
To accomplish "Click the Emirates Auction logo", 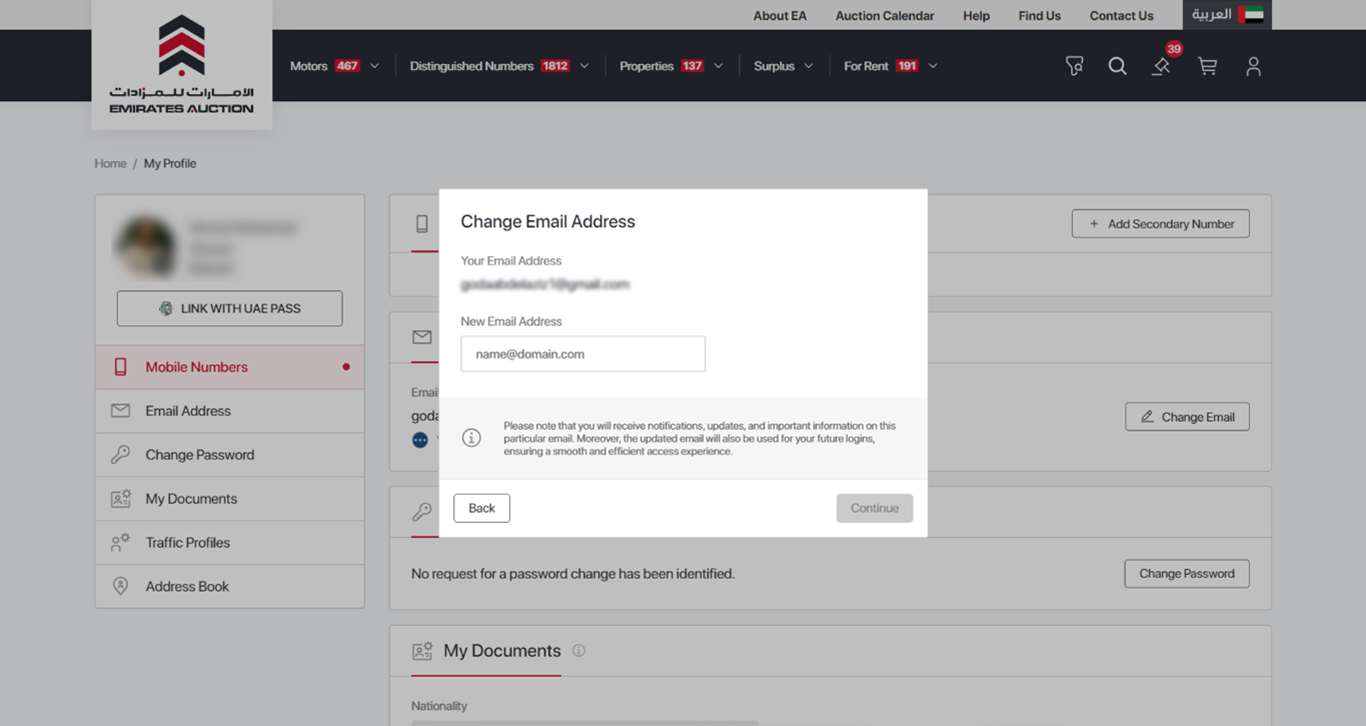I will coord(182,65).
